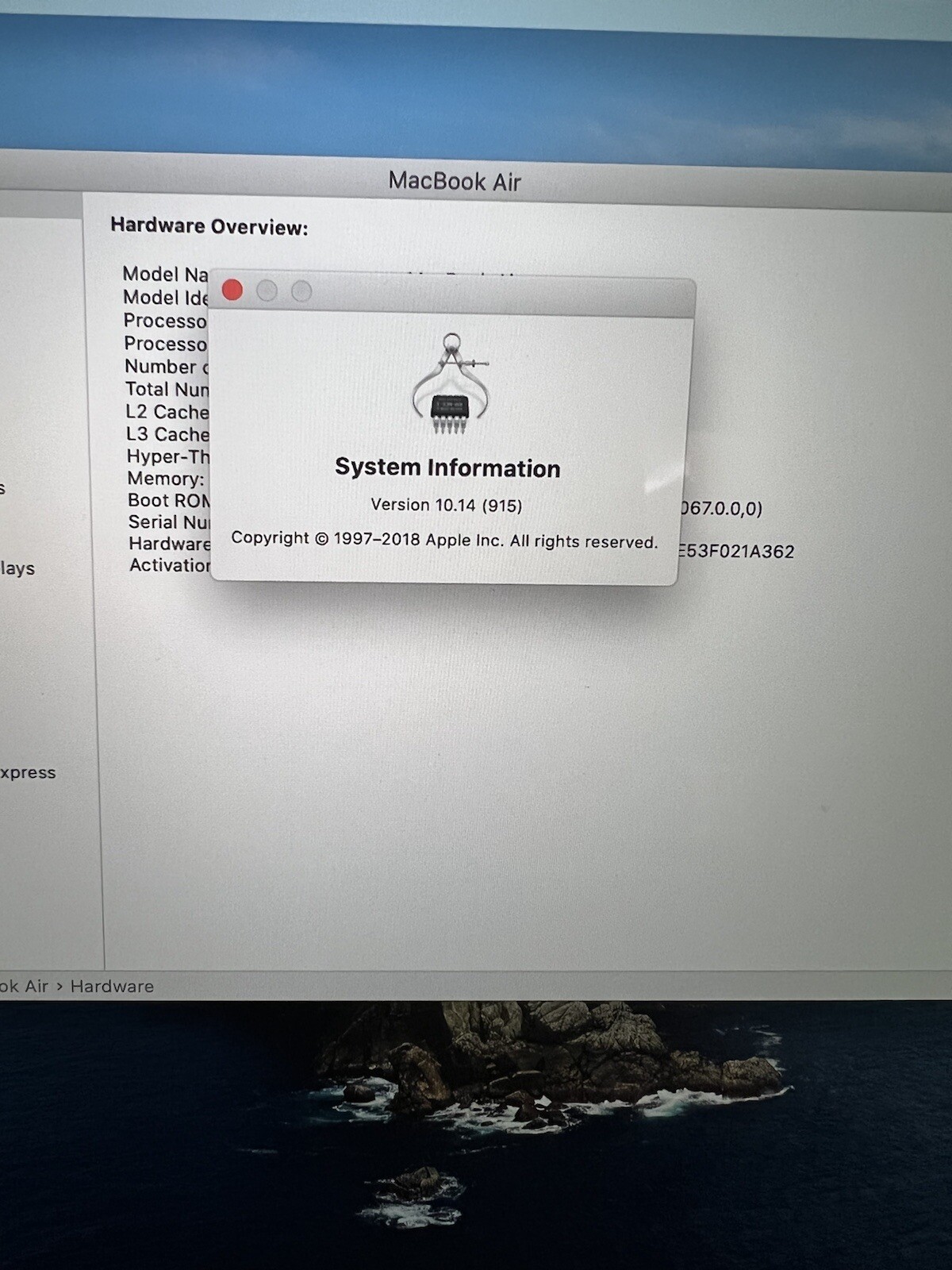Select the sidebar item ending in 'xpress'
This screenshot has height=1270, width=952.
tap(28, 772)
